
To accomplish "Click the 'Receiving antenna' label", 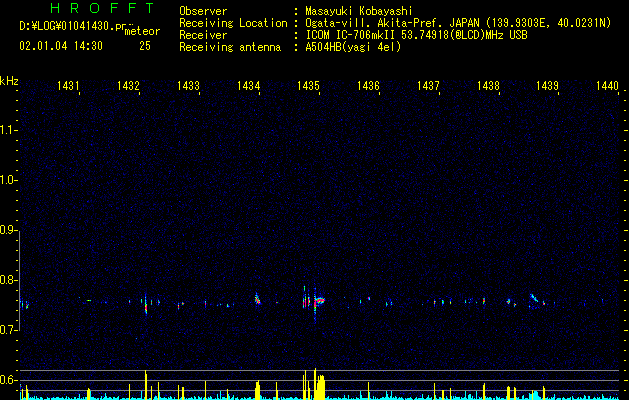I will [230, 47].
